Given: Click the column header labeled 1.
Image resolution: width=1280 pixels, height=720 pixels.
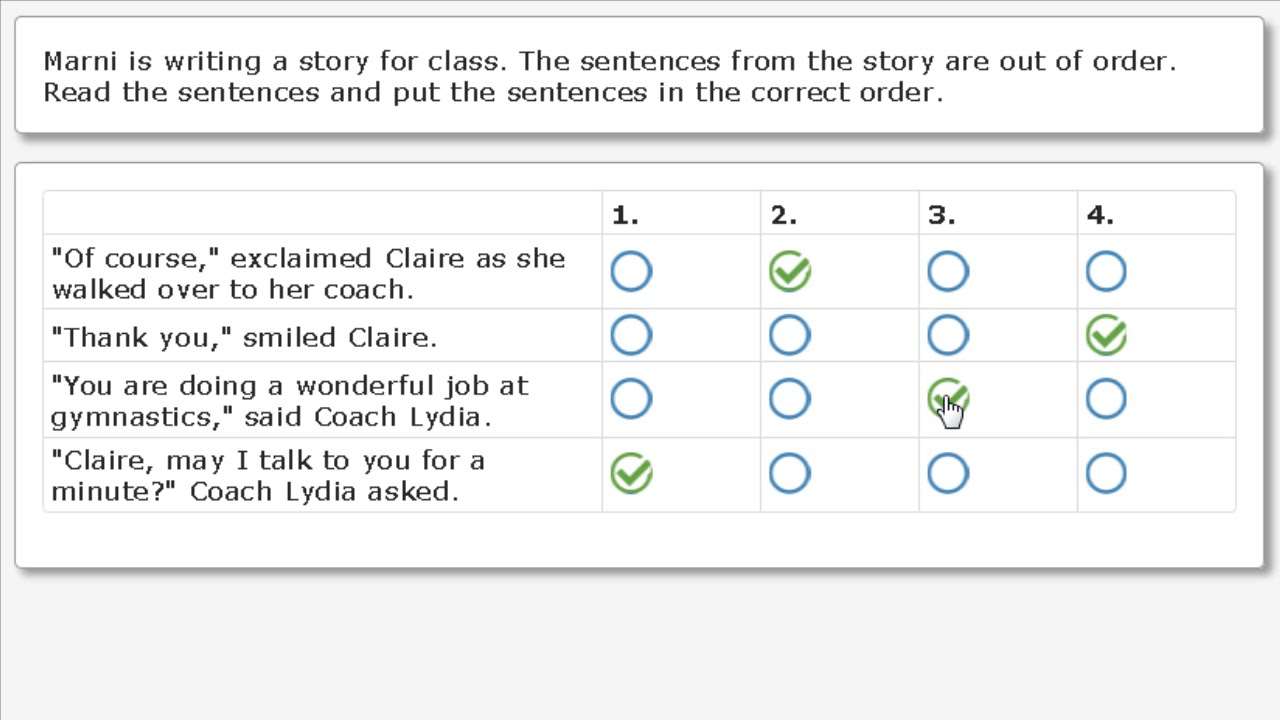Looking at the screenshot, I should point(625,215).
